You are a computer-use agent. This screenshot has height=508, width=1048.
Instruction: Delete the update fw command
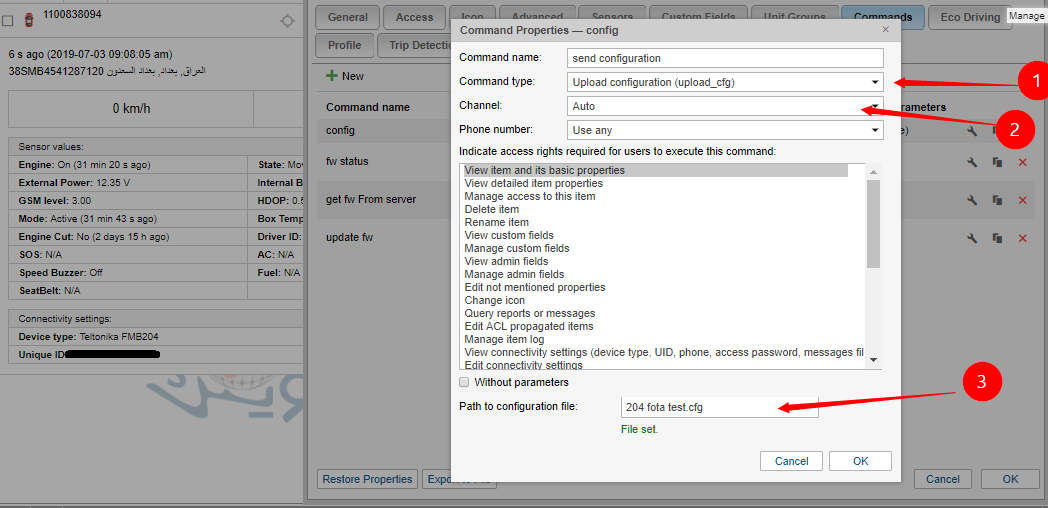pos(1022,238)
